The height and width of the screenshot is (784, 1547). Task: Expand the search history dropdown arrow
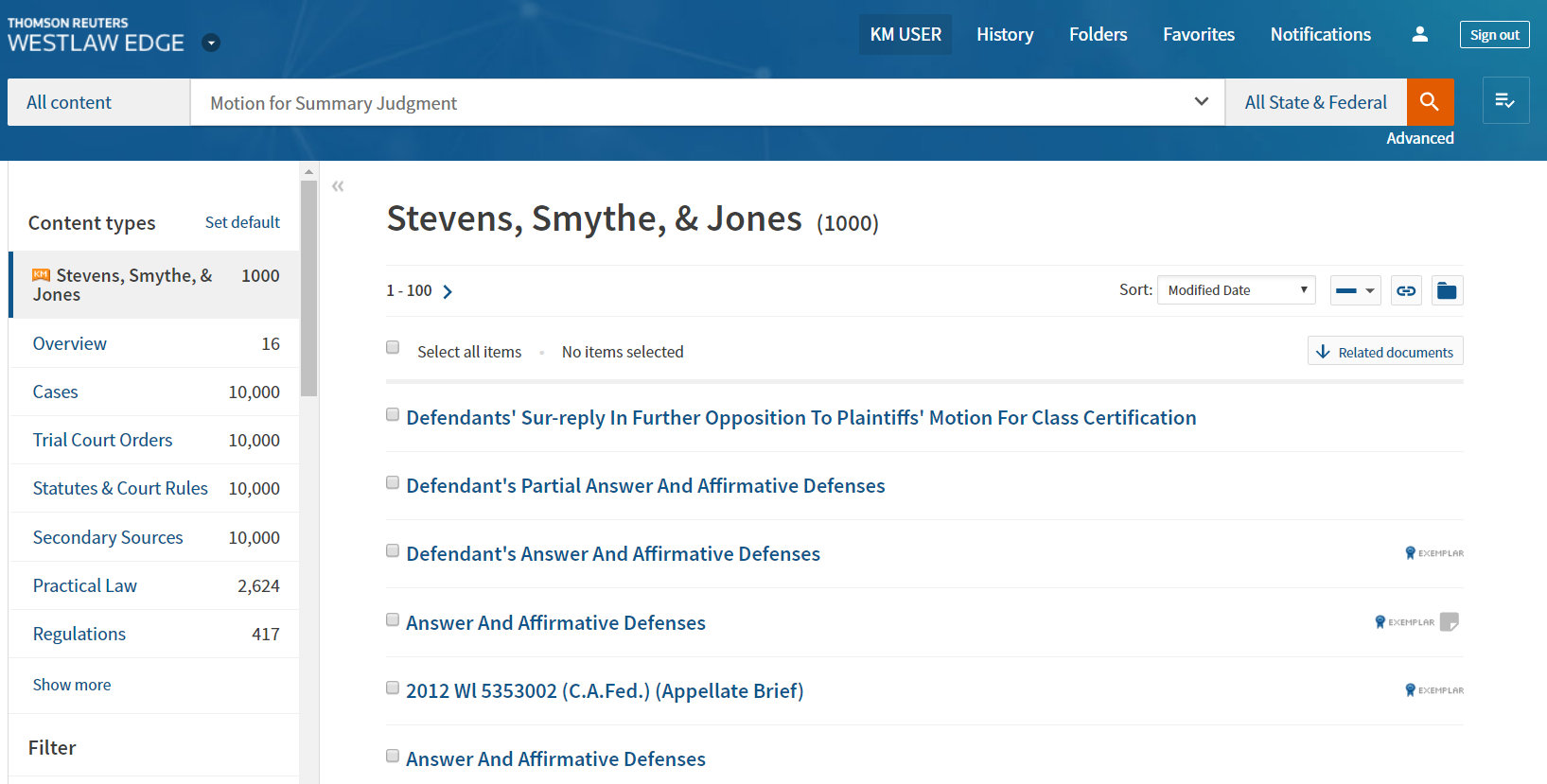pyautogui.click(x=1202, y=101)
